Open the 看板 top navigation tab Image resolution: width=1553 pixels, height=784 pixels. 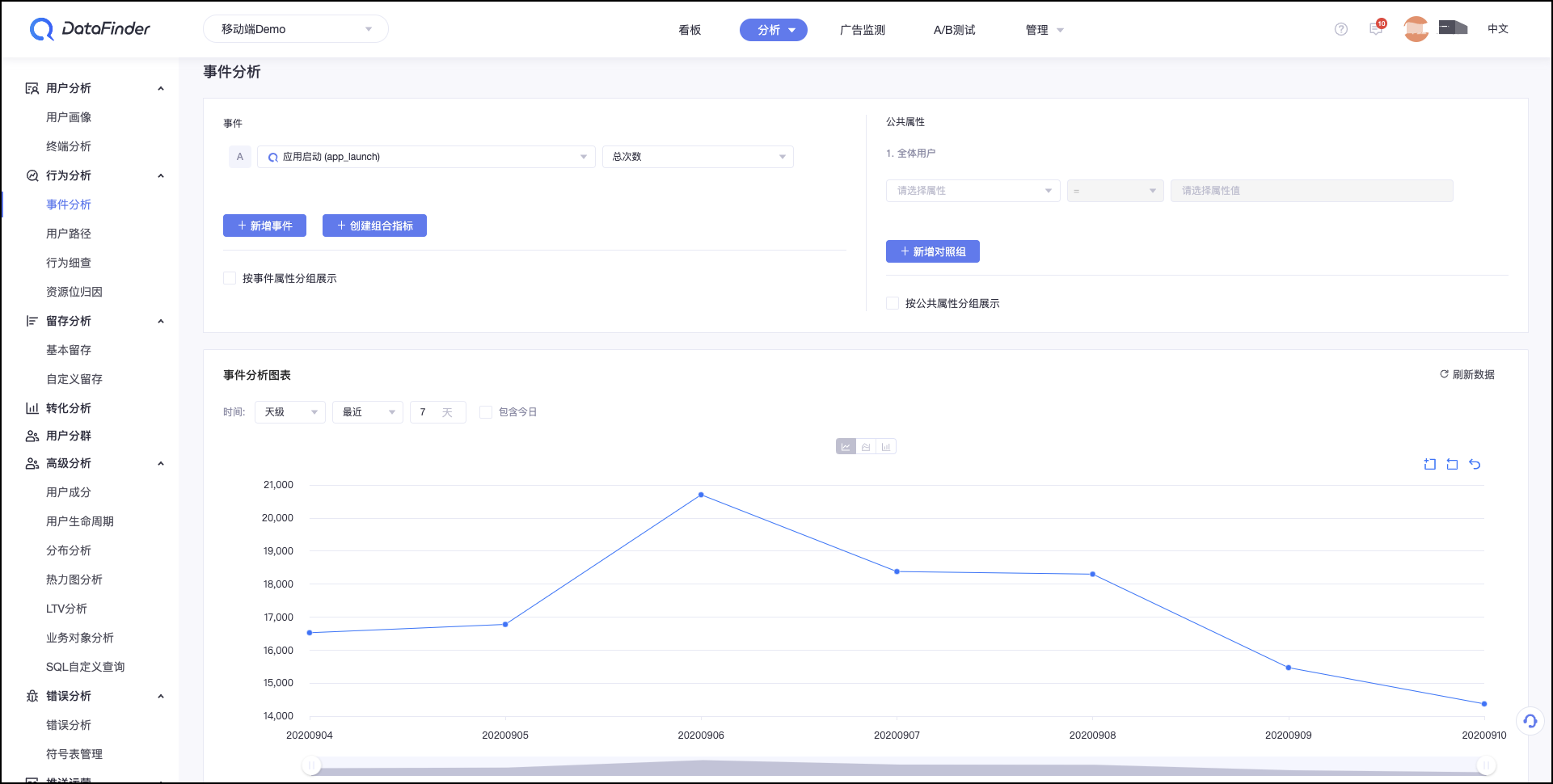tap(690, 30)
